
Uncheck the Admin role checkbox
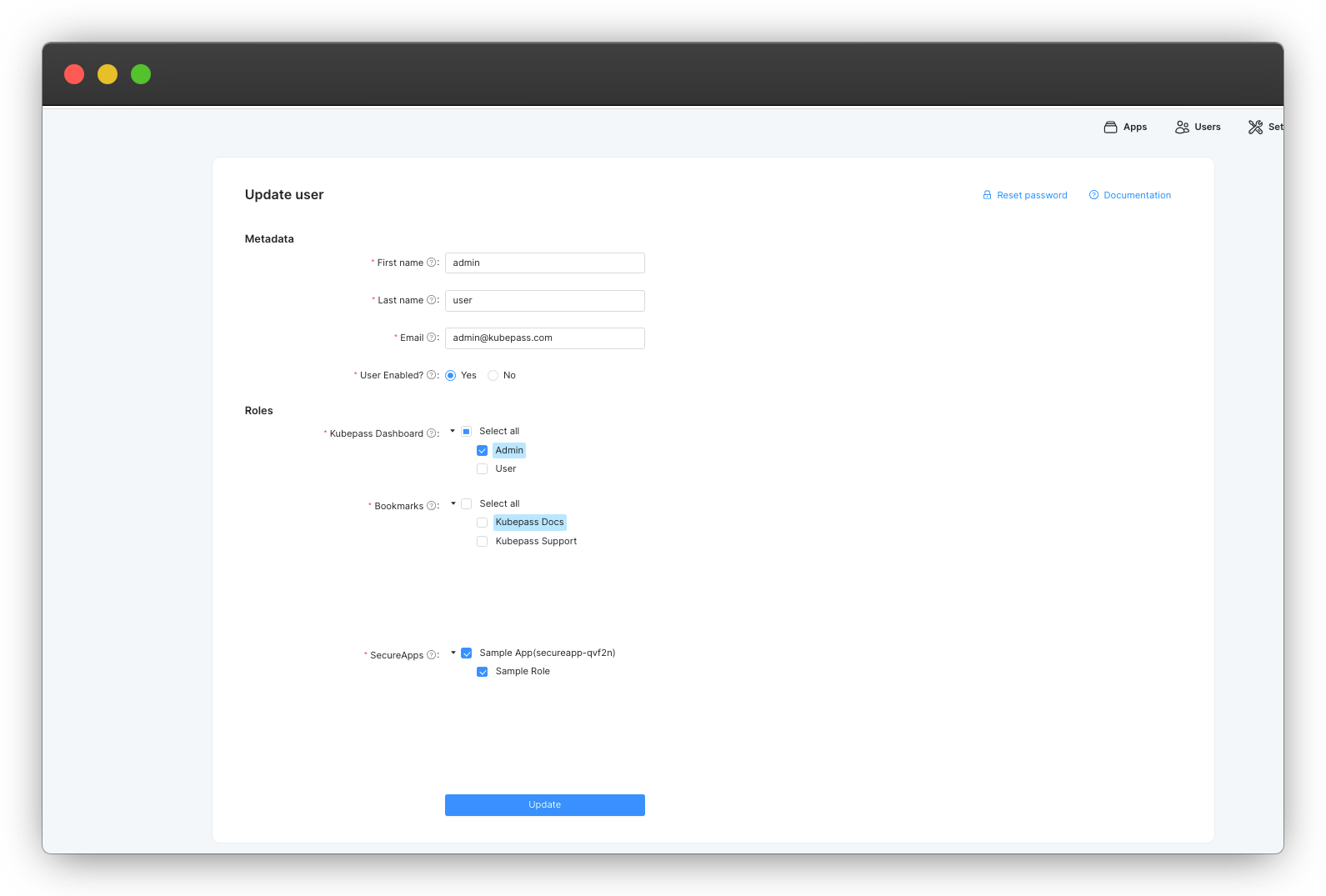click(x=483, y=451)
